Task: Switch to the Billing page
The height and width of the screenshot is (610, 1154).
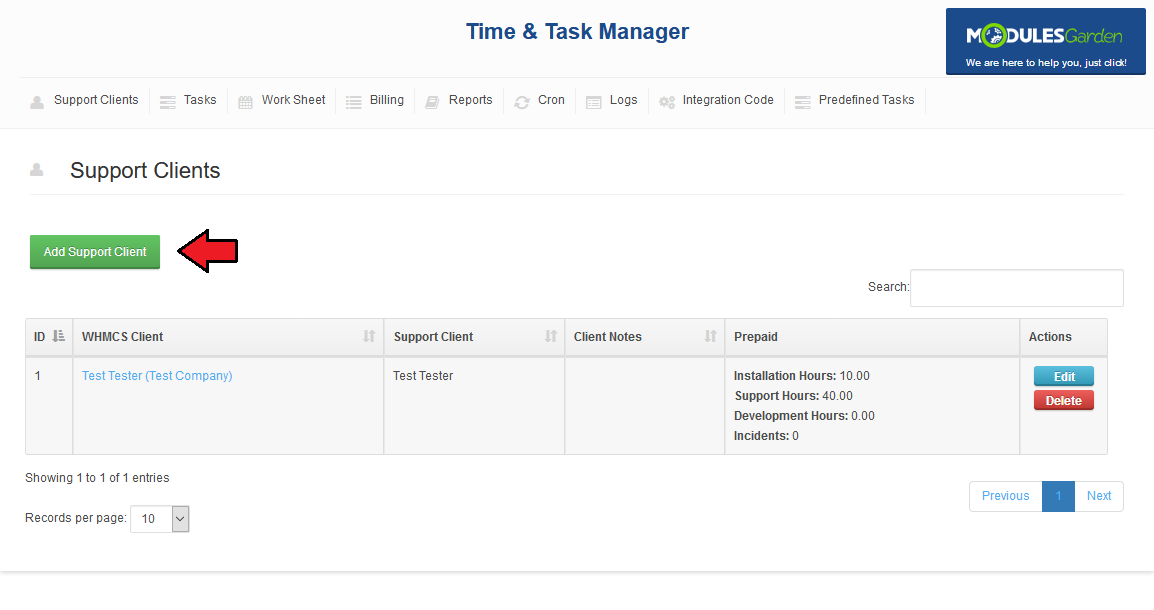Action: [x=386, y=100]
